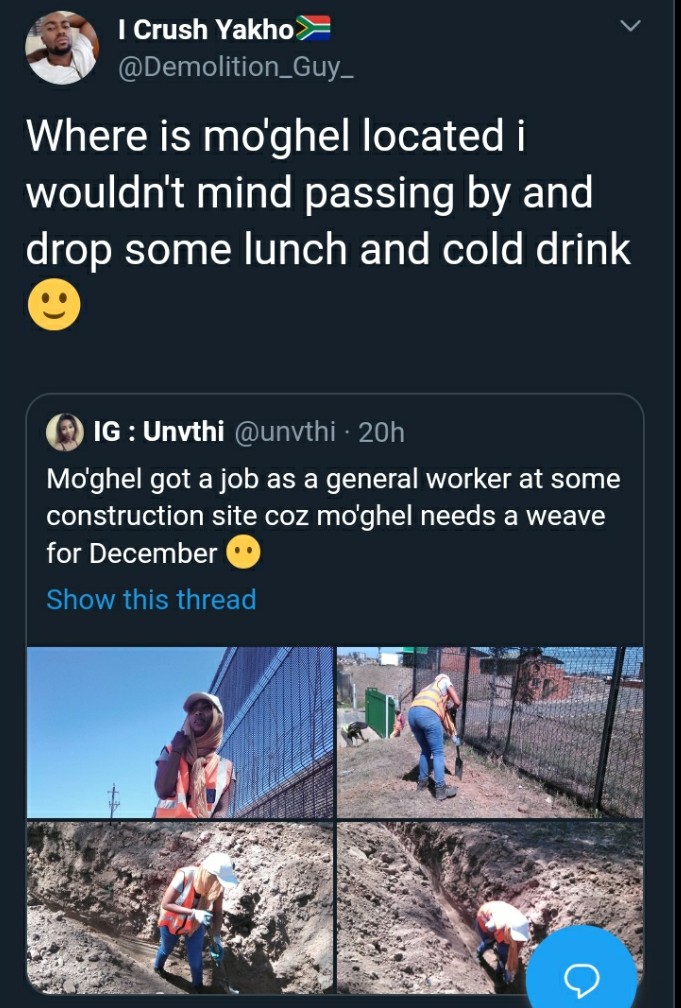Viewport: 681px width, 1008px height.
Task: View photo of worker in white hat in trench
Action: [180, 908]
